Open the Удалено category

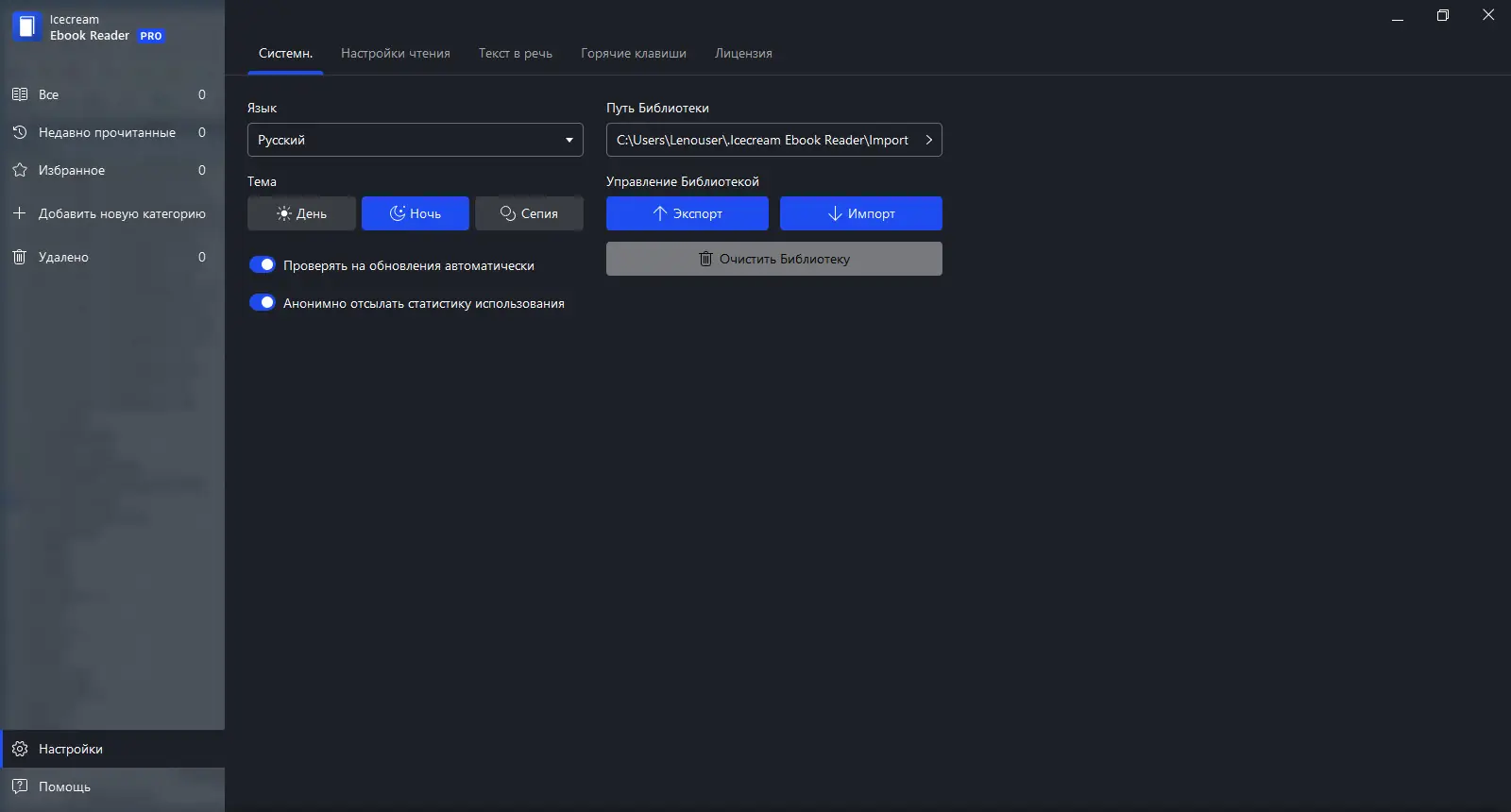[x=112, y=257]
